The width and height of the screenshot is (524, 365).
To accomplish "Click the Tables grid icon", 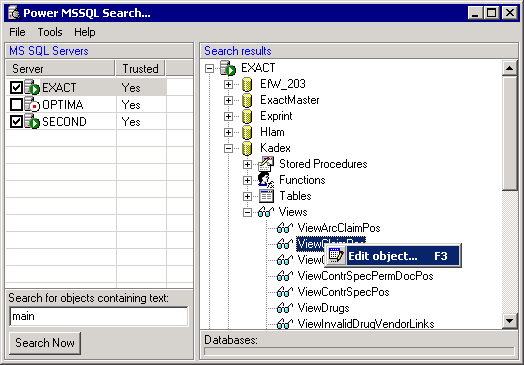I will tap(266, 196).
